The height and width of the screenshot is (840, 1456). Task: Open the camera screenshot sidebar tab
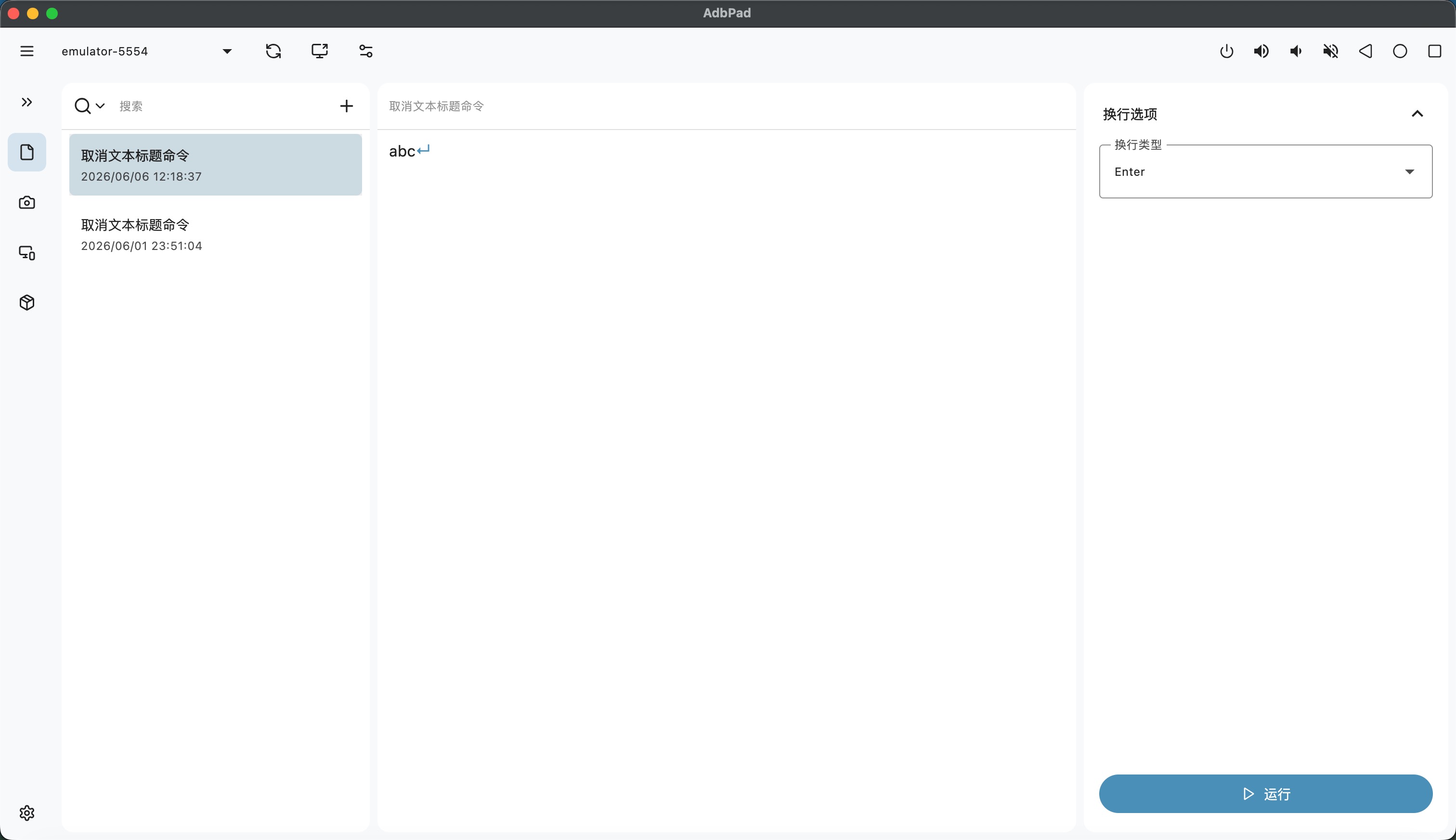click(x=26, y=202)
